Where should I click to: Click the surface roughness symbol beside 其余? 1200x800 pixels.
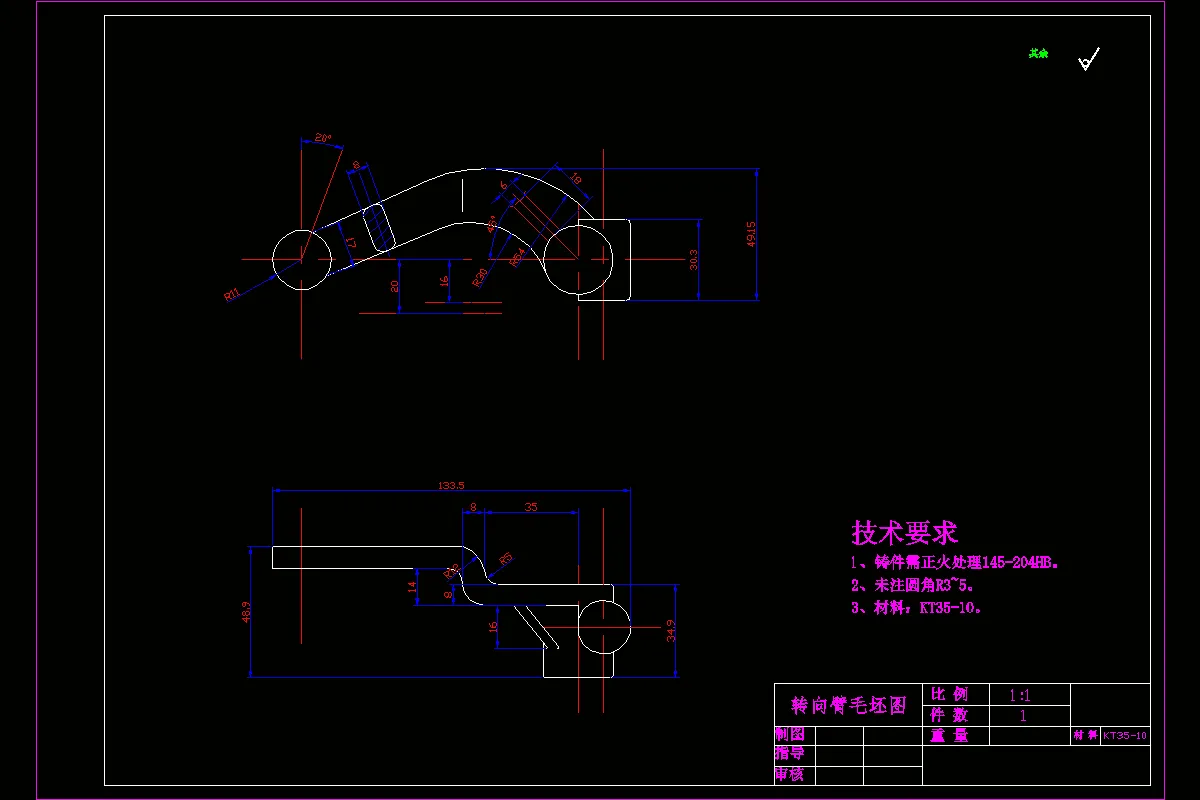click(x=1088, y=60)
